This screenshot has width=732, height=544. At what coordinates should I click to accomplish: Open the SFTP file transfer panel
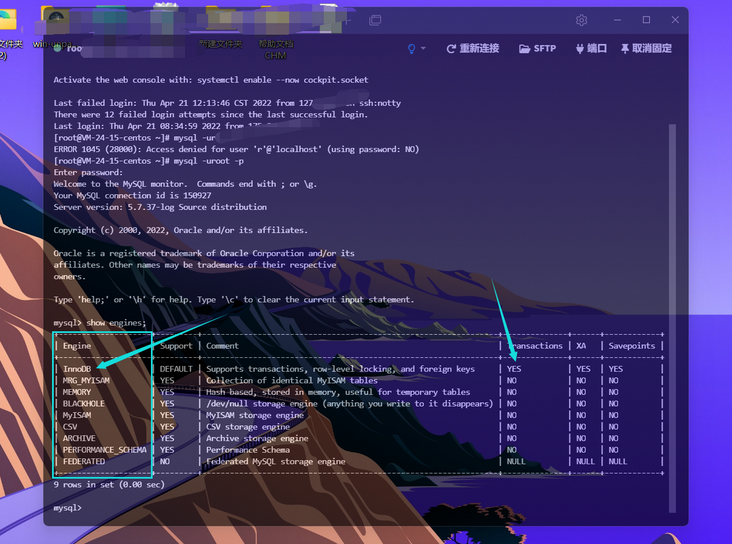click(x=537, y=48)
